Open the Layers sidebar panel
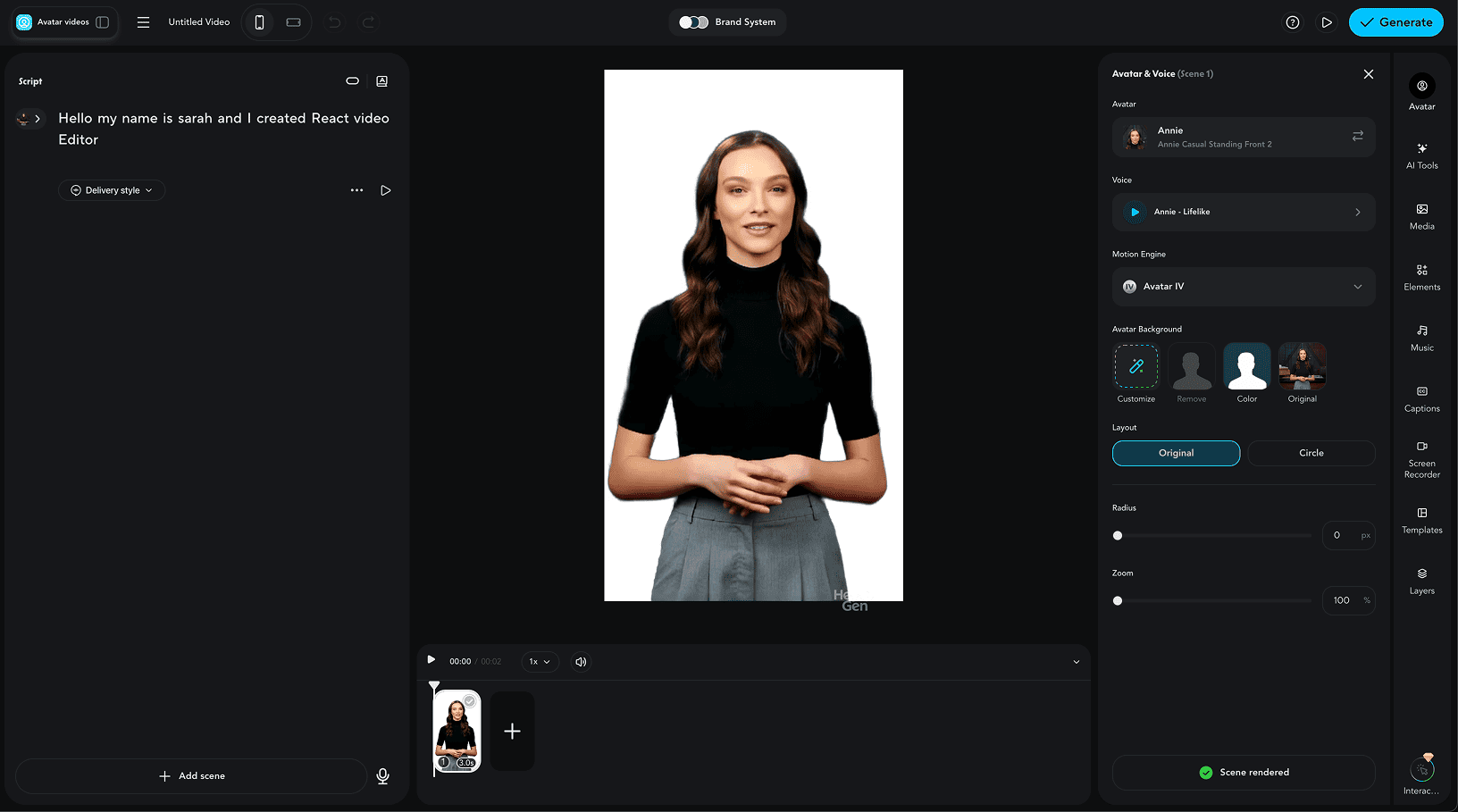Image resolution: width=1458 pixels, height=812 pixels. coord(1421,580)
